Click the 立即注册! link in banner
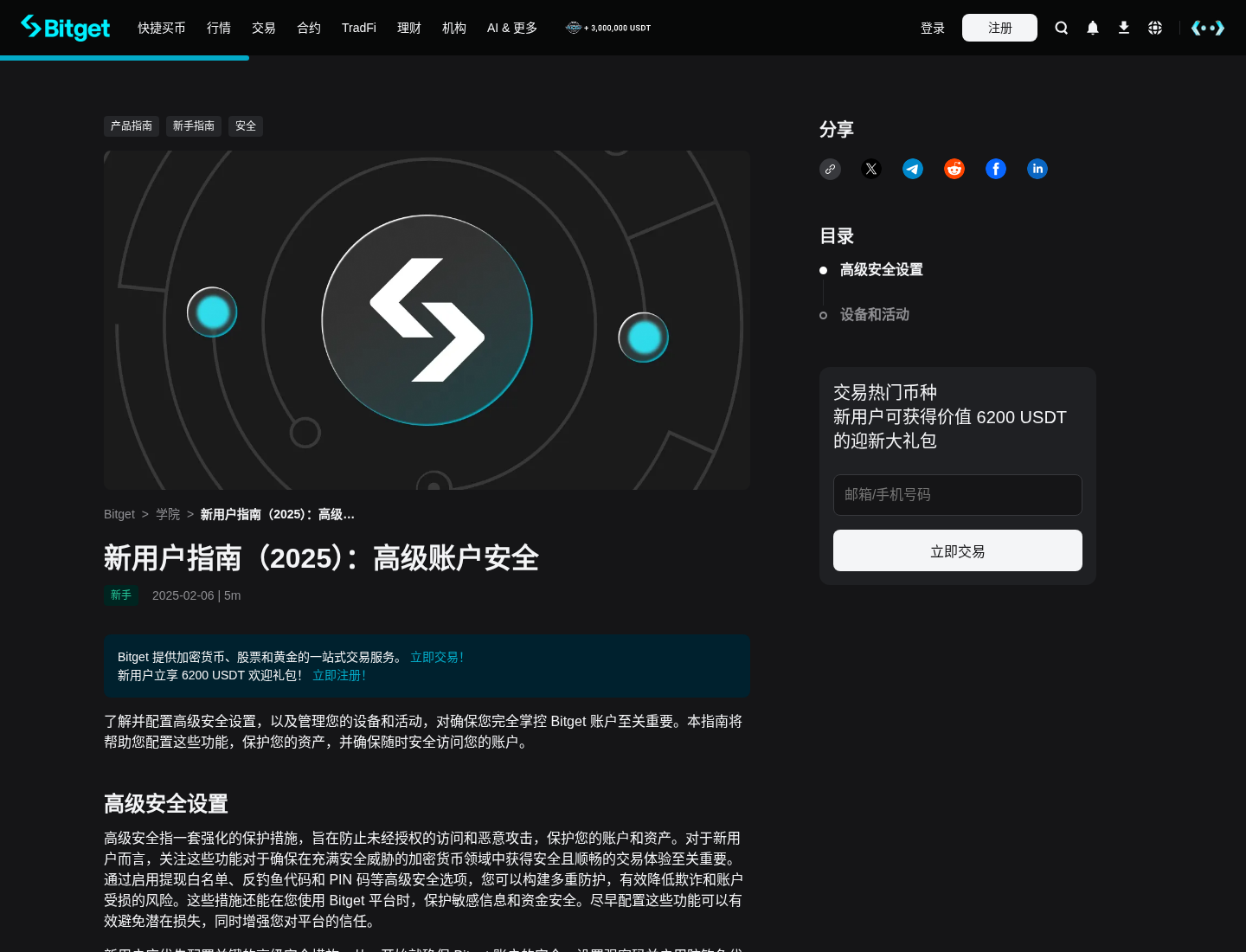 (x=340, y=675)
